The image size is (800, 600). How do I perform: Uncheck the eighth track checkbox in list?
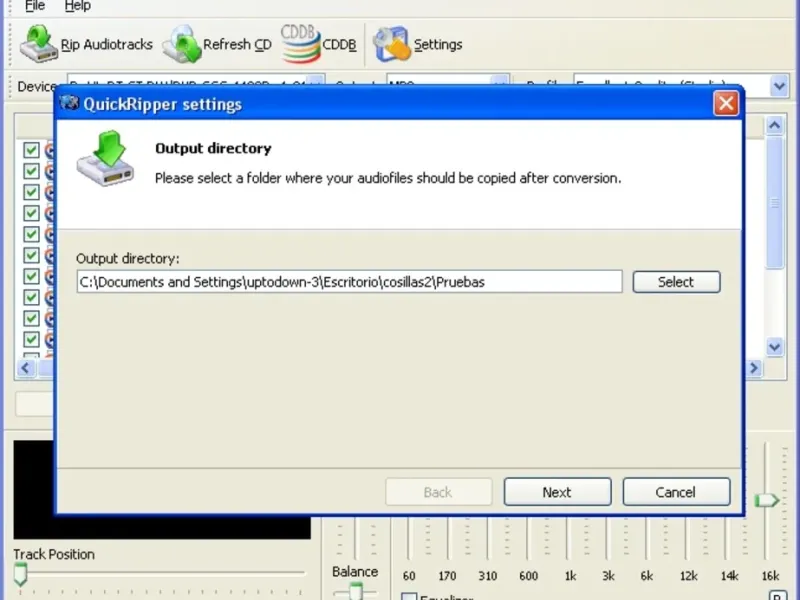[x=31, y=297]
